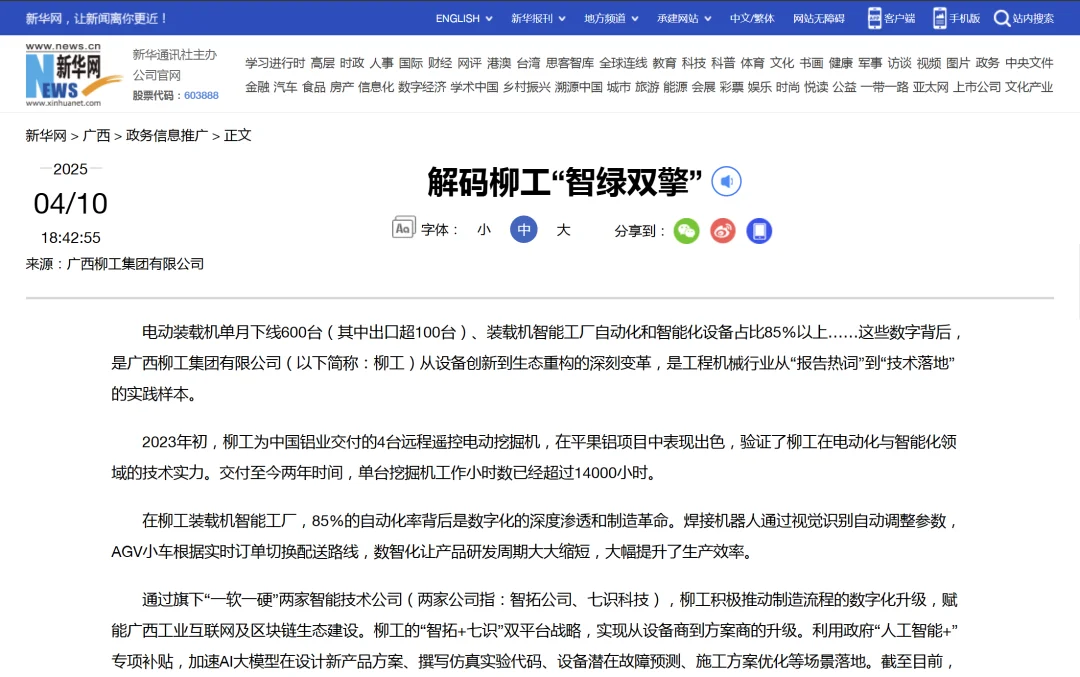Click the Xinhuanet NEWS logo
The height and width of the screenshot is (677, 1080).
pos(72,75)
